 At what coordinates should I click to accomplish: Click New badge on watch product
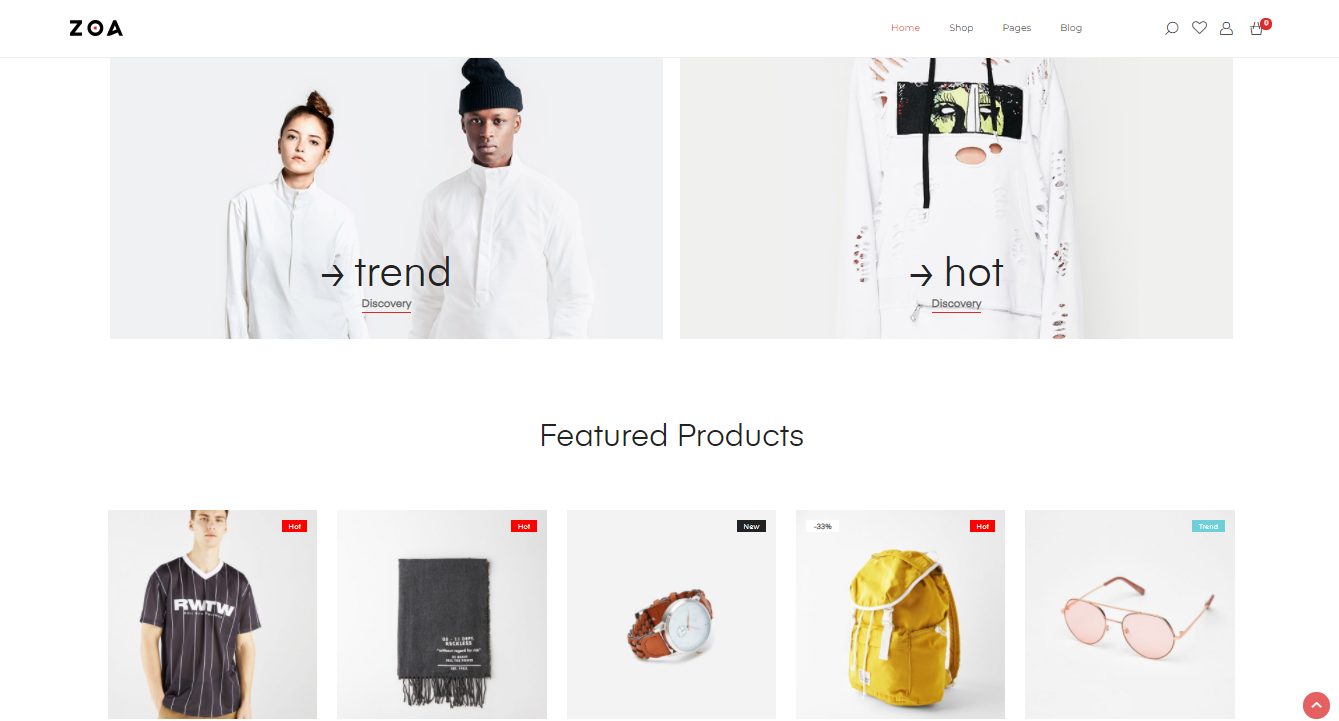pos(751,526)
